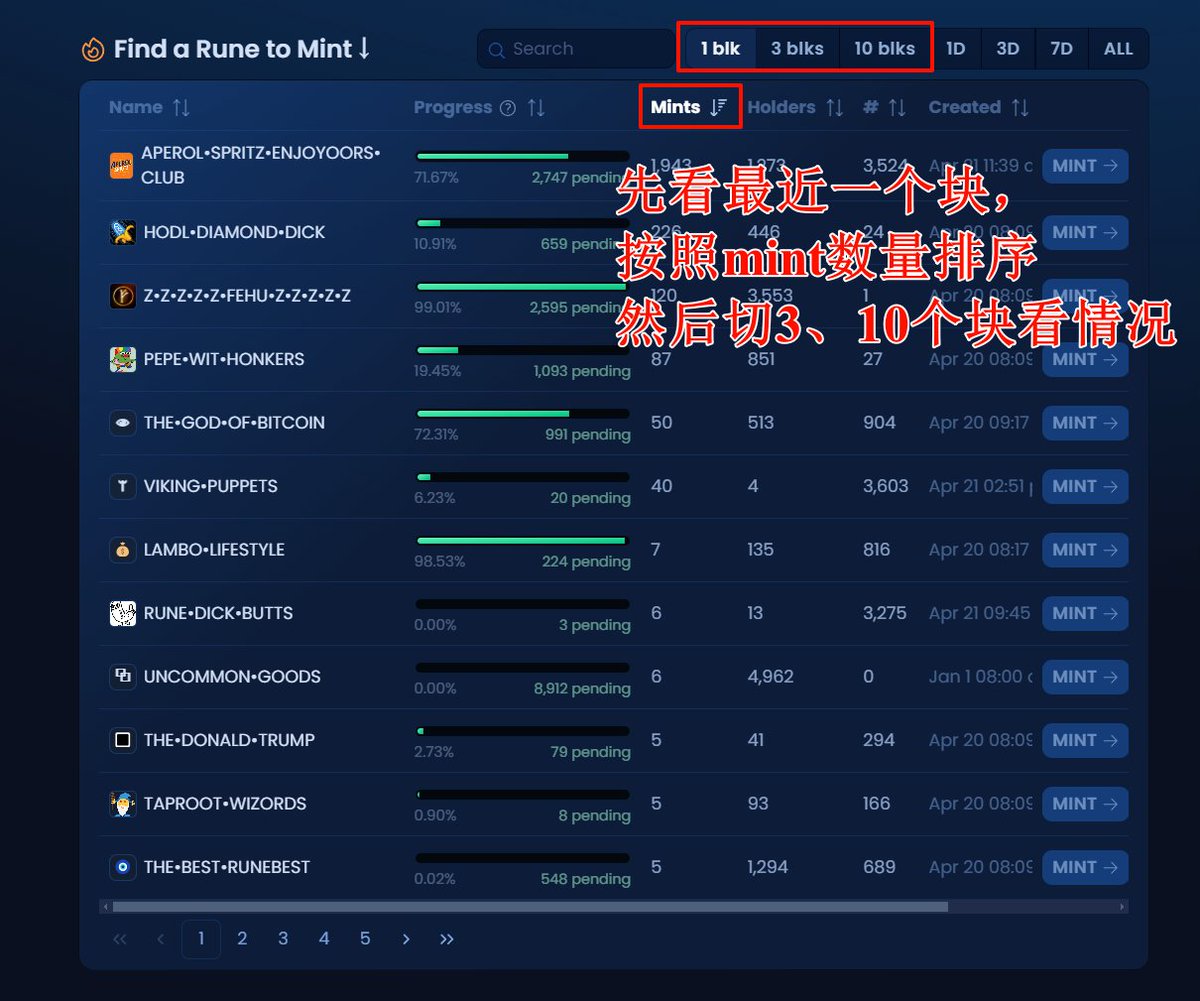Click the THE•DONALD•TRUMP square icon
1200x1001 pixels.
pos(122,740)
